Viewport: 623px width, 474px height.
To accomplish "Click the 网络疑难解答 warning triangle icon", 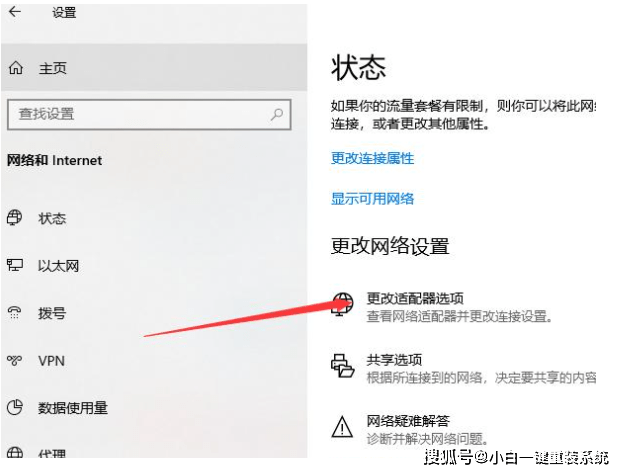I will 342,427.
